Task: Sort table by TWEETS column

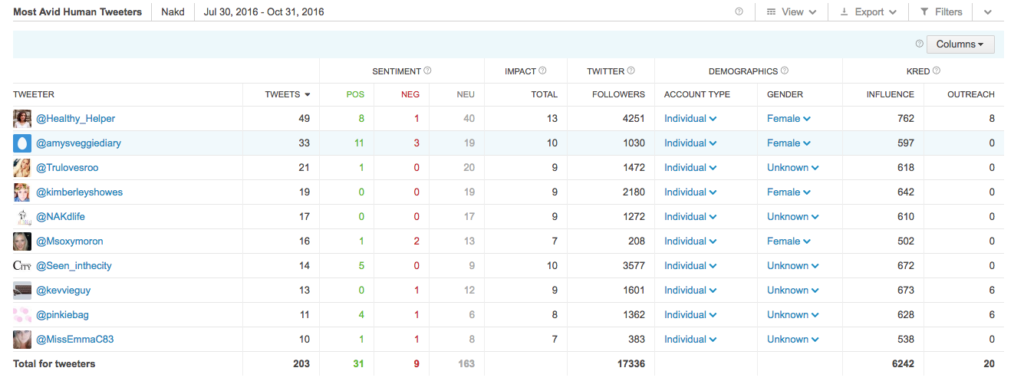Action: click(x=287, y=94)
